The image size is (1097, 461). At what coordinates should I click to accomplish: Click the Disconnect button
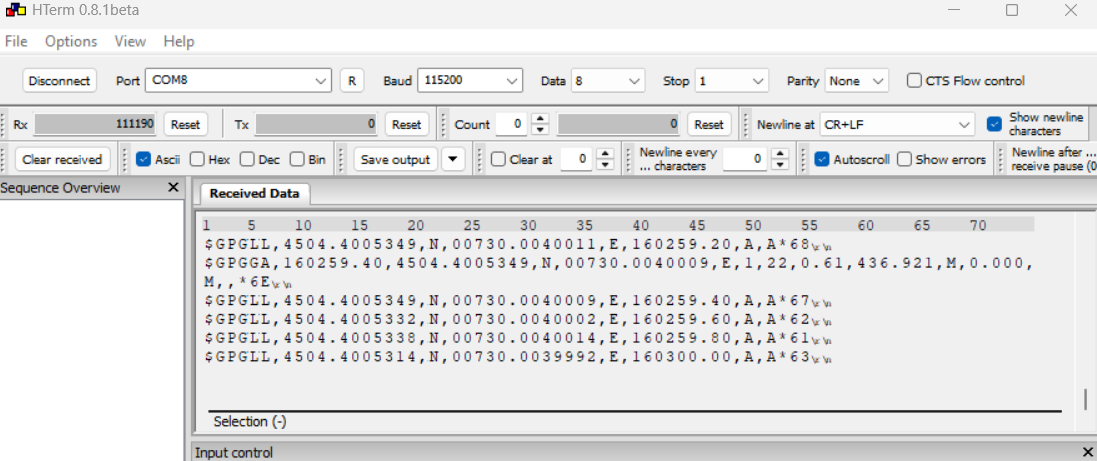click(59, 81)
